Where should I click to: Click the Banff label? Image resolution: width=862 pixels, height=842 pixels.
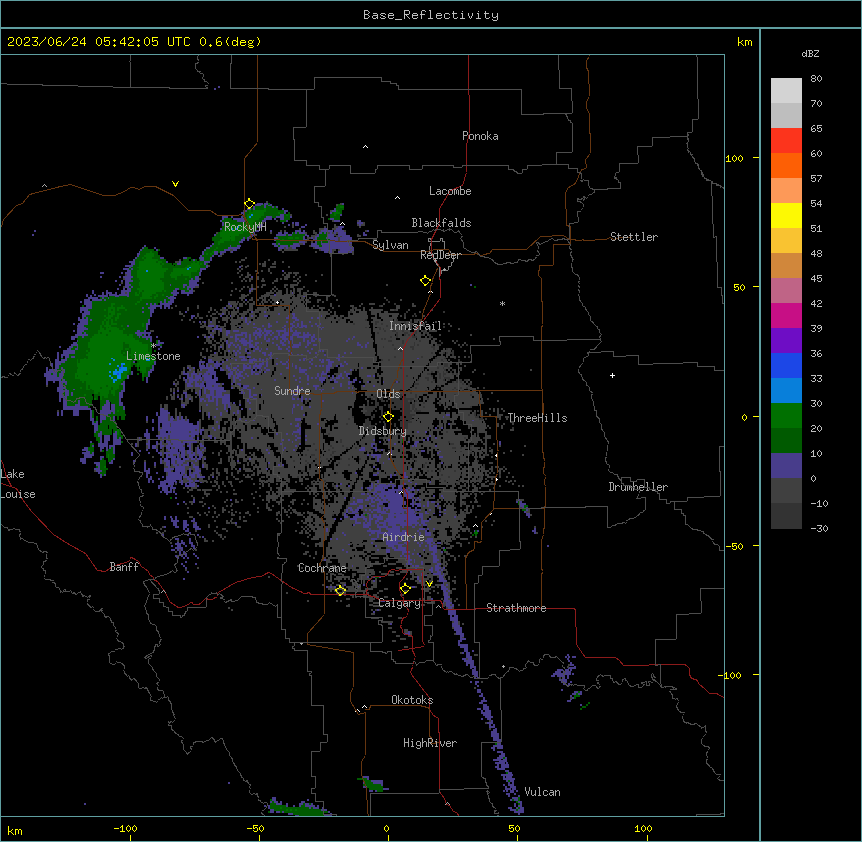pyautogui.click(x=124, y=567)
